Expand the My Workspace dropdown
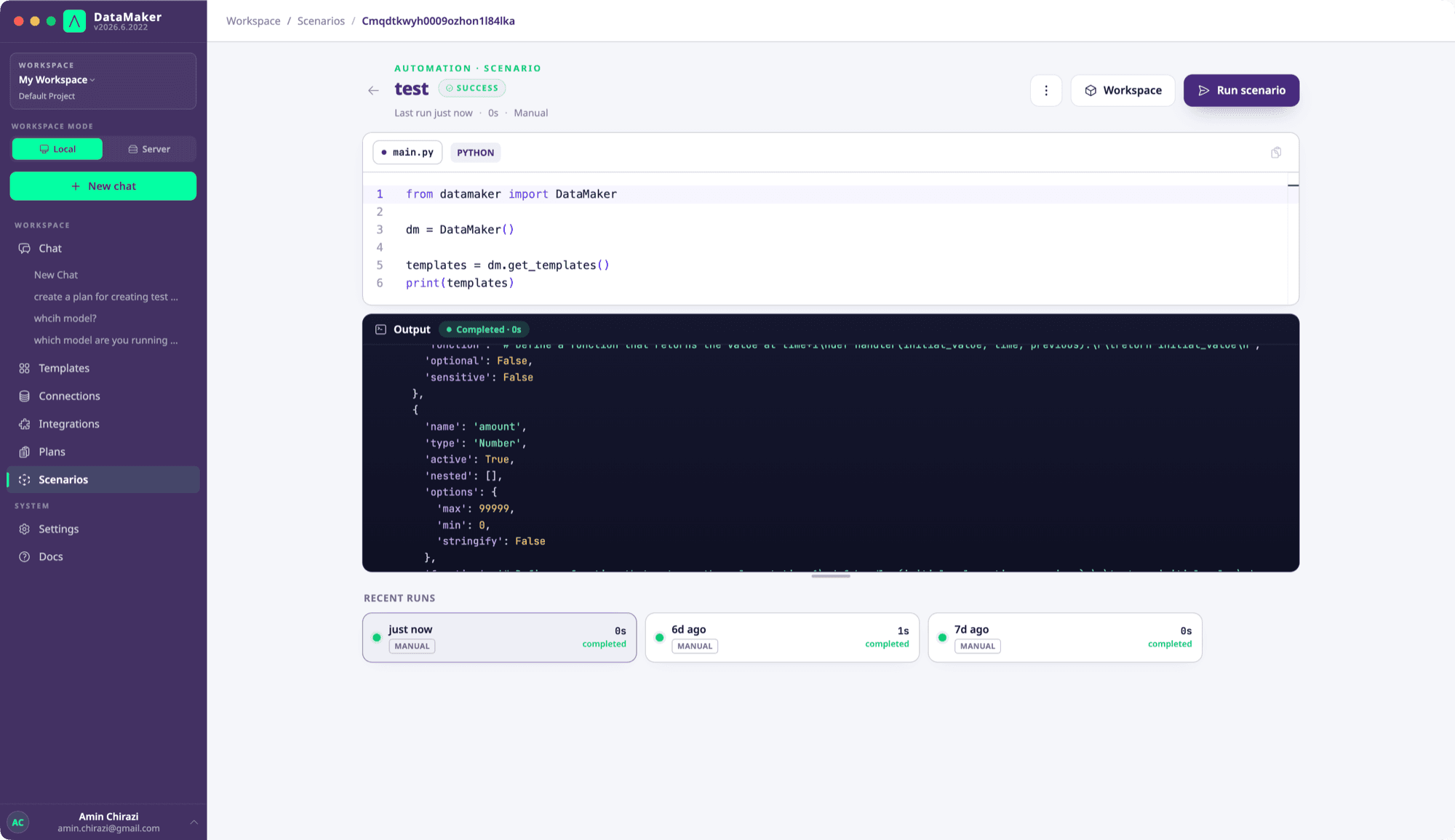This screenshot has height=840, width=1455. coord(57,80)
